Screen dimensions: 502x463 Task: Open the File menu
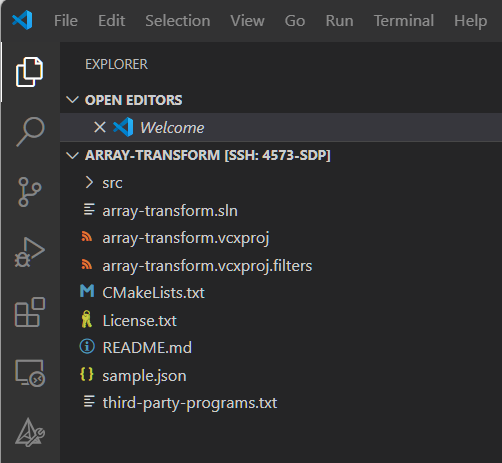(66, 21)
